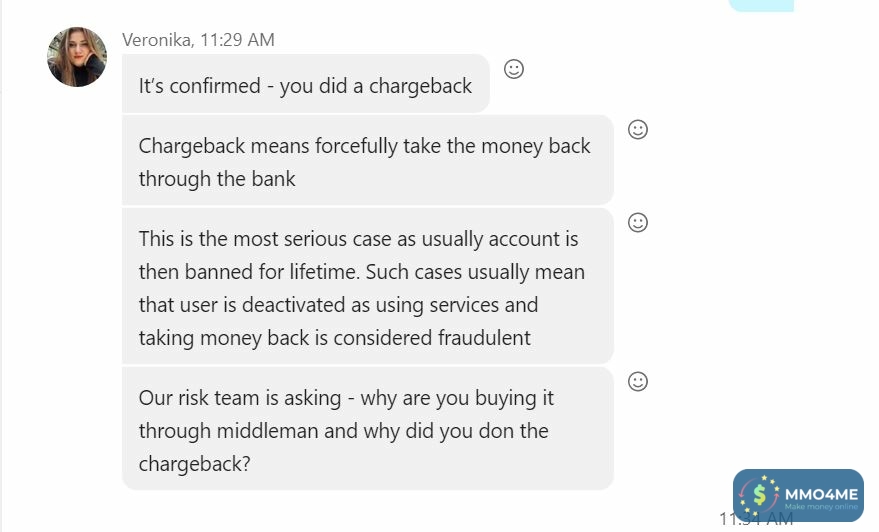Click the "Make money online" tagline
Image resolution: width=879 pixels, height=532 pixels.
[820, 506]
